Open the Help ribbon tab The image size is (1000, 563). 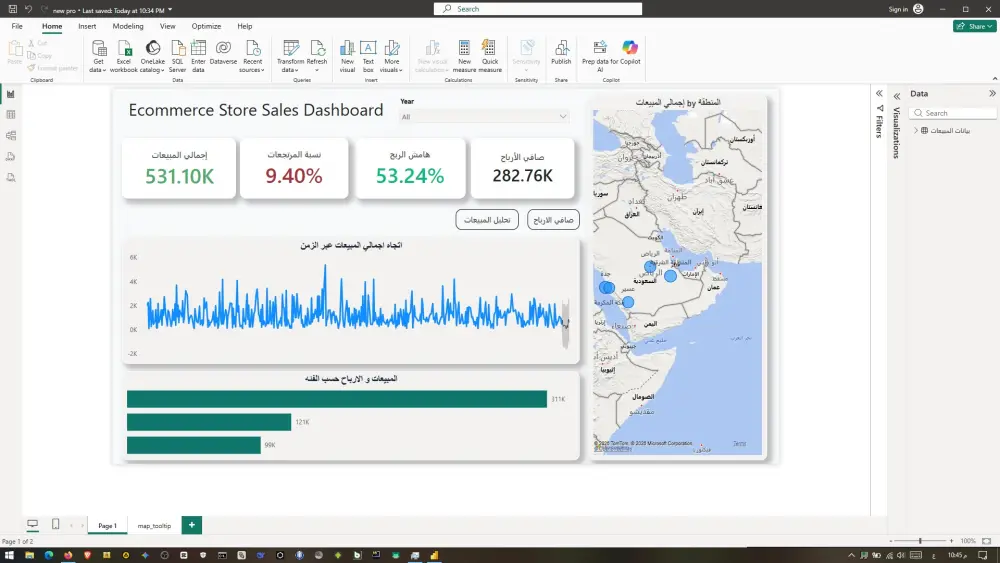pos(245,26)
